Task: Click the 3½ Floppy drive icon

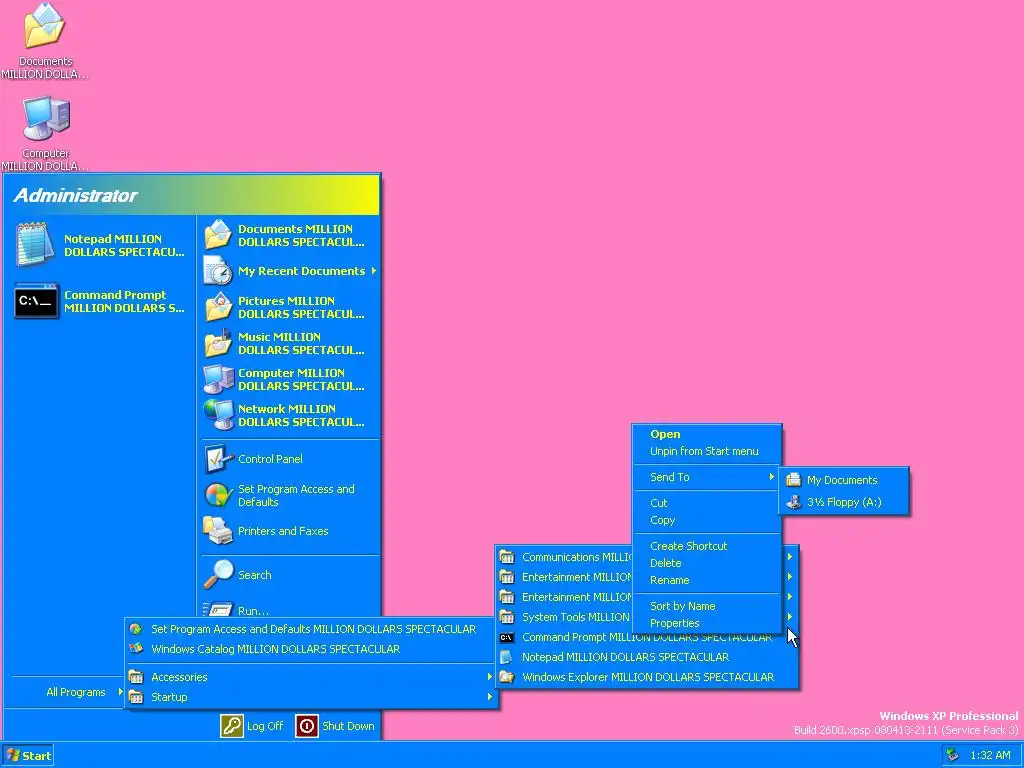Action: click(x=793, y=502)
